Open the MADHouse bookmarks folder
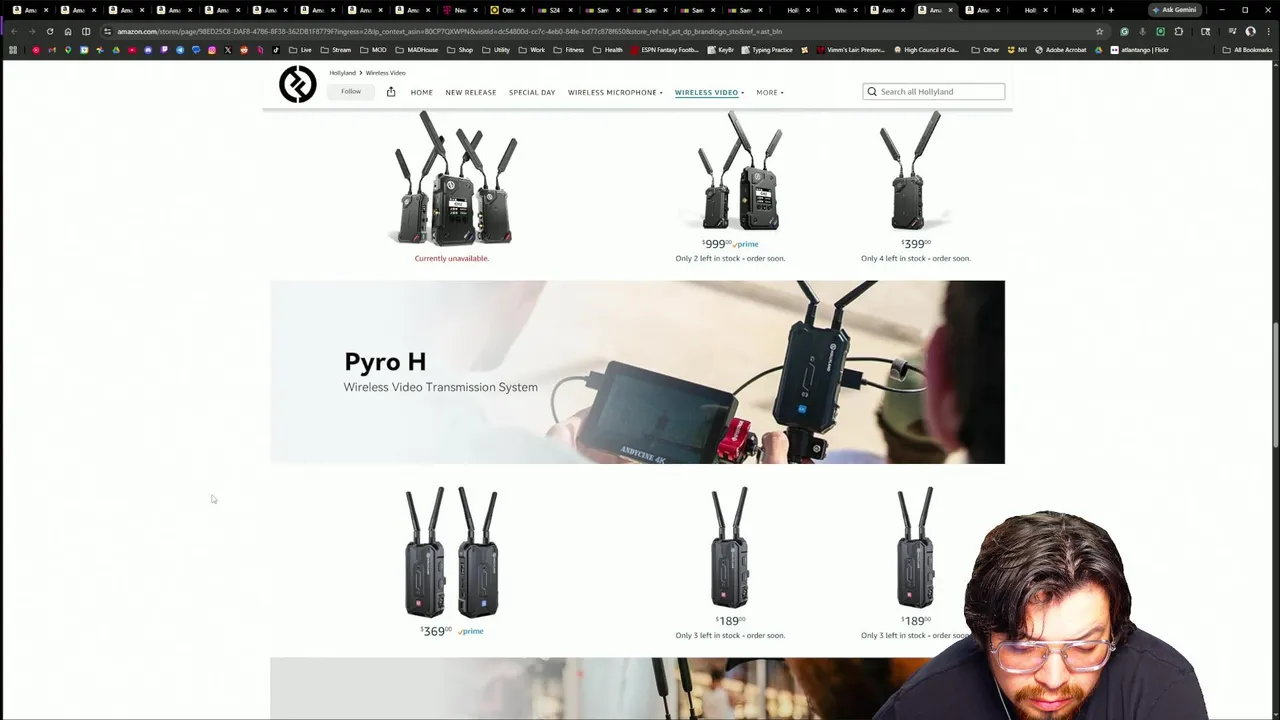The width and height of the screenshot is (1280, 720). pos(417,50)
